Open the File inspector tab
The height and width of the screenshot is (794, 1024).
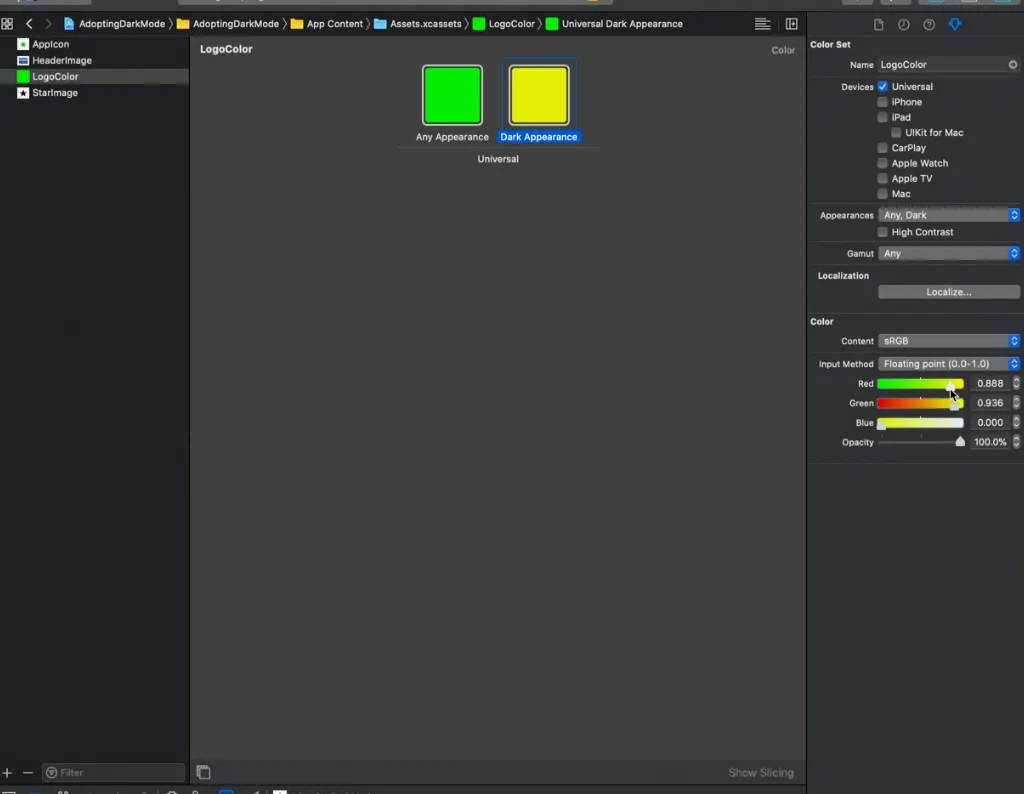[x=878, y=25]
